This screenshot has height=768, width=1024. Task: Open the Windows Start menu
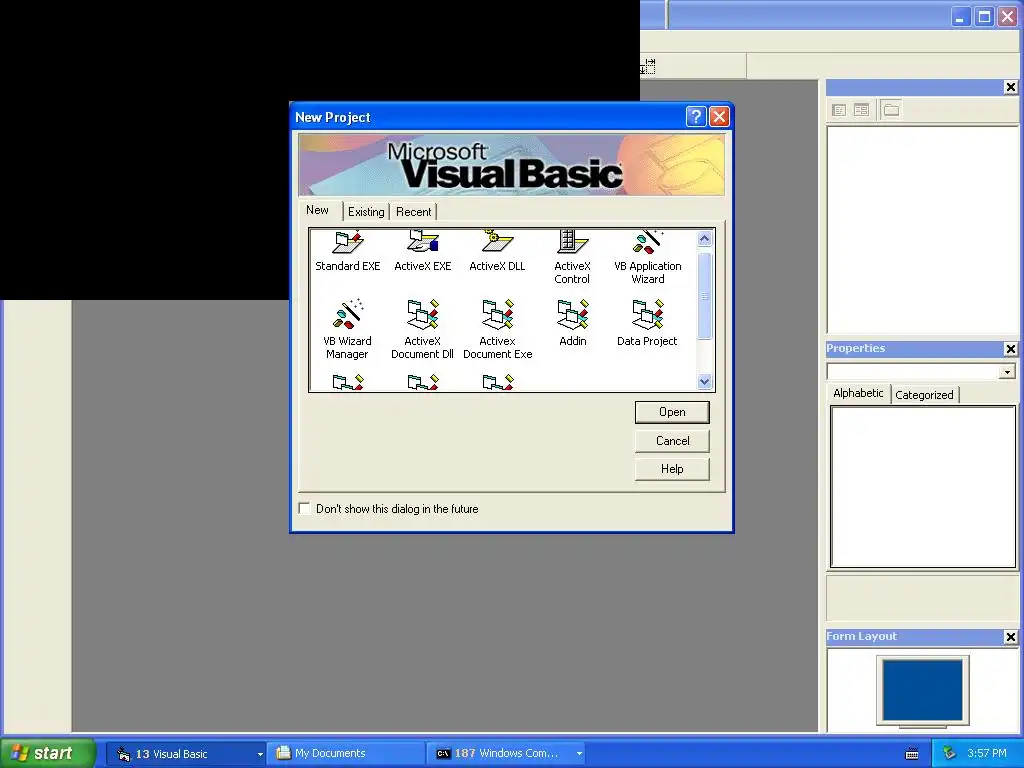(48, 753)
